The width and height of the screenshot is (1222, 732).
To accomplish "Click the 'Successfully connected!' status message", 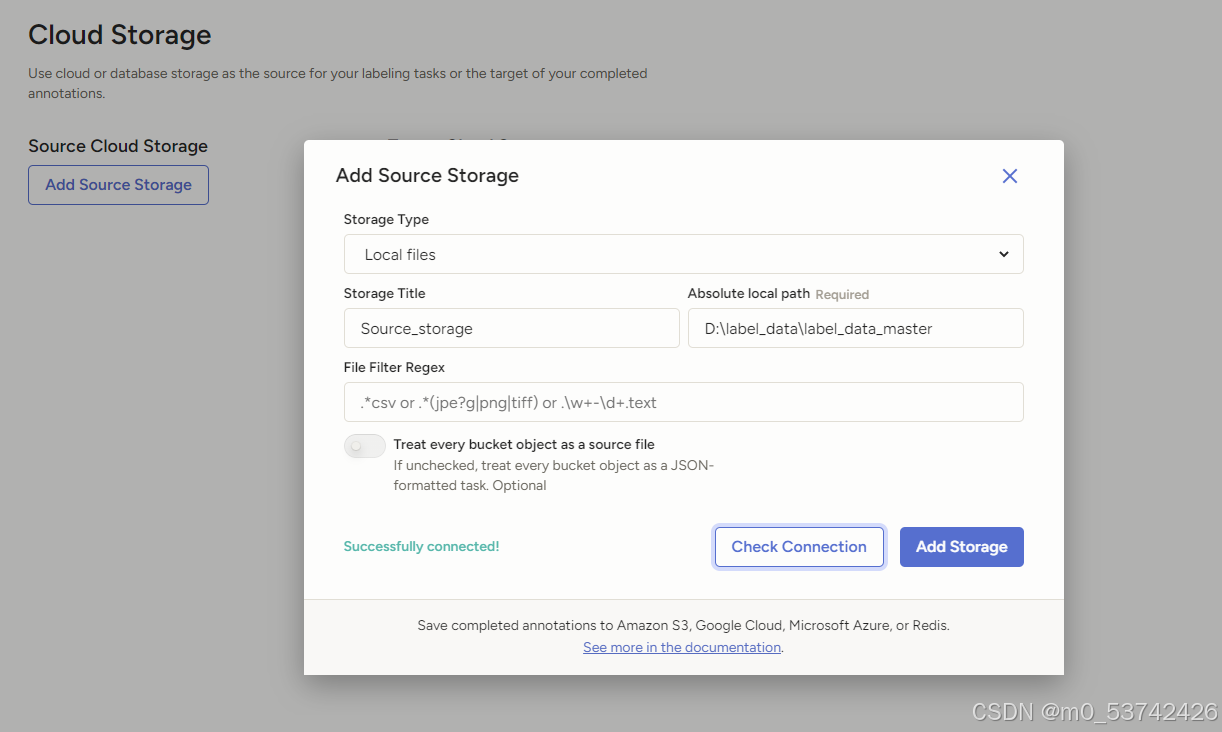I will 421,546.
